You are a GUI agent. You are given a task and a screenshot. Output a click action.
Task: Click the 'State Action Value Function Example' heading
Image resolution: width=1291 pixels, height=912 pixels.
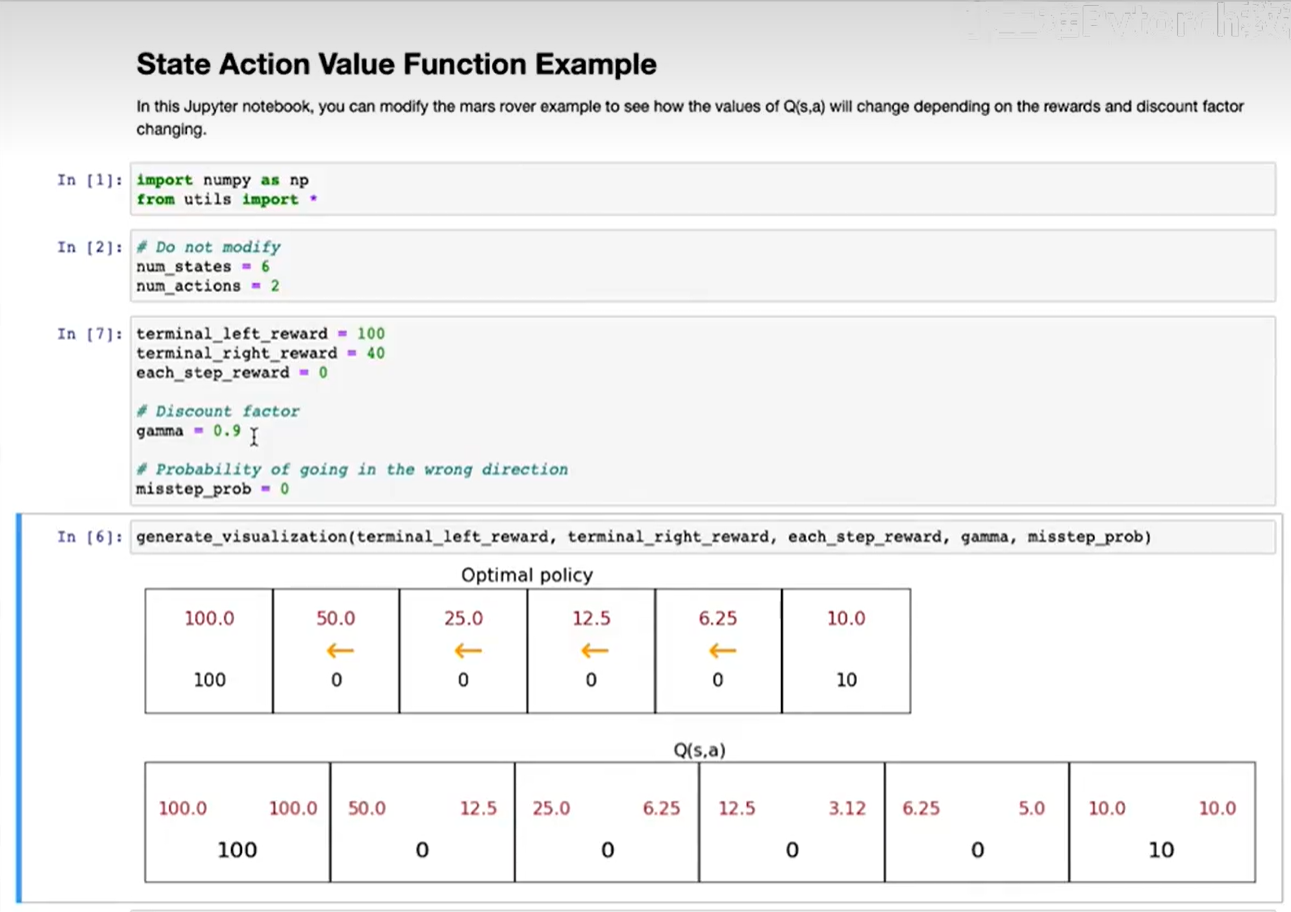[x=396, y=65]
